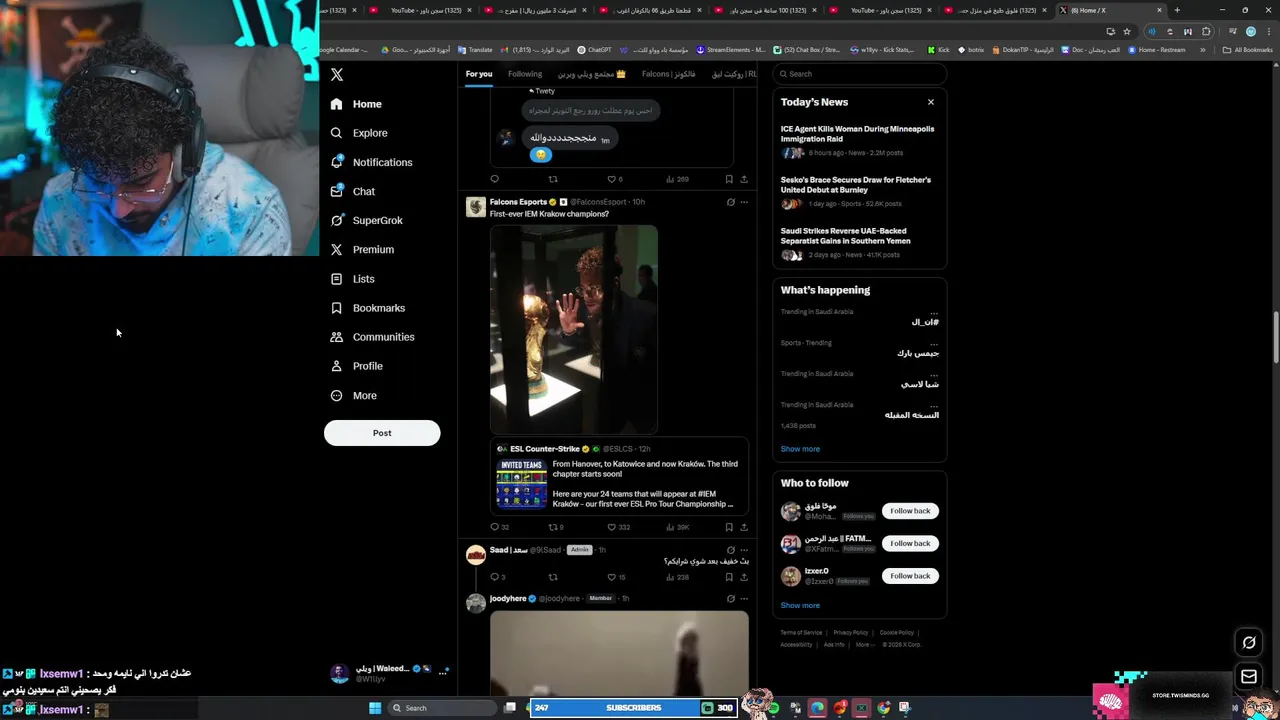Open joodyhere post more options
Image resolution: width=1280 pixels, height=720 pixels.
(744, 598)
